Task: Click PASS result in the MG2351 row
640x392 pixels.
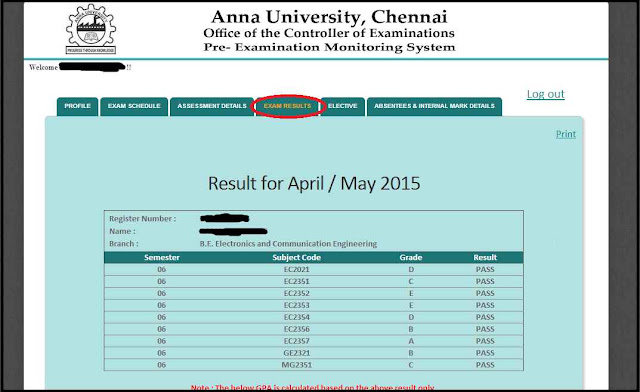Action: tap(485, 365)
